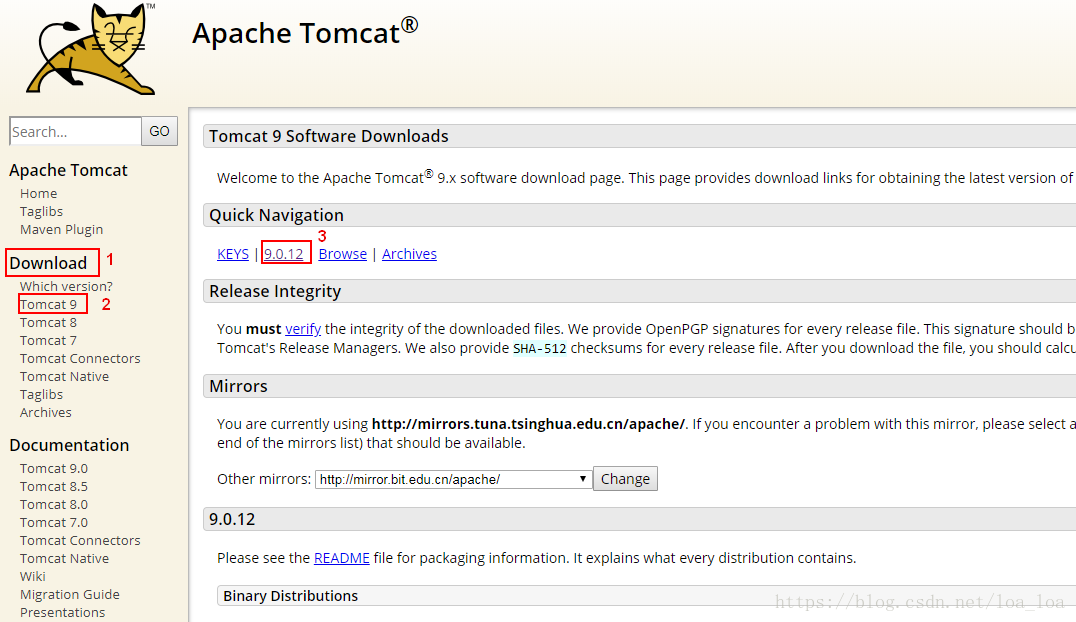Click the 'Documentation' sidebar heading
The image size is (1076, 622).
click(x=69, y=445)
